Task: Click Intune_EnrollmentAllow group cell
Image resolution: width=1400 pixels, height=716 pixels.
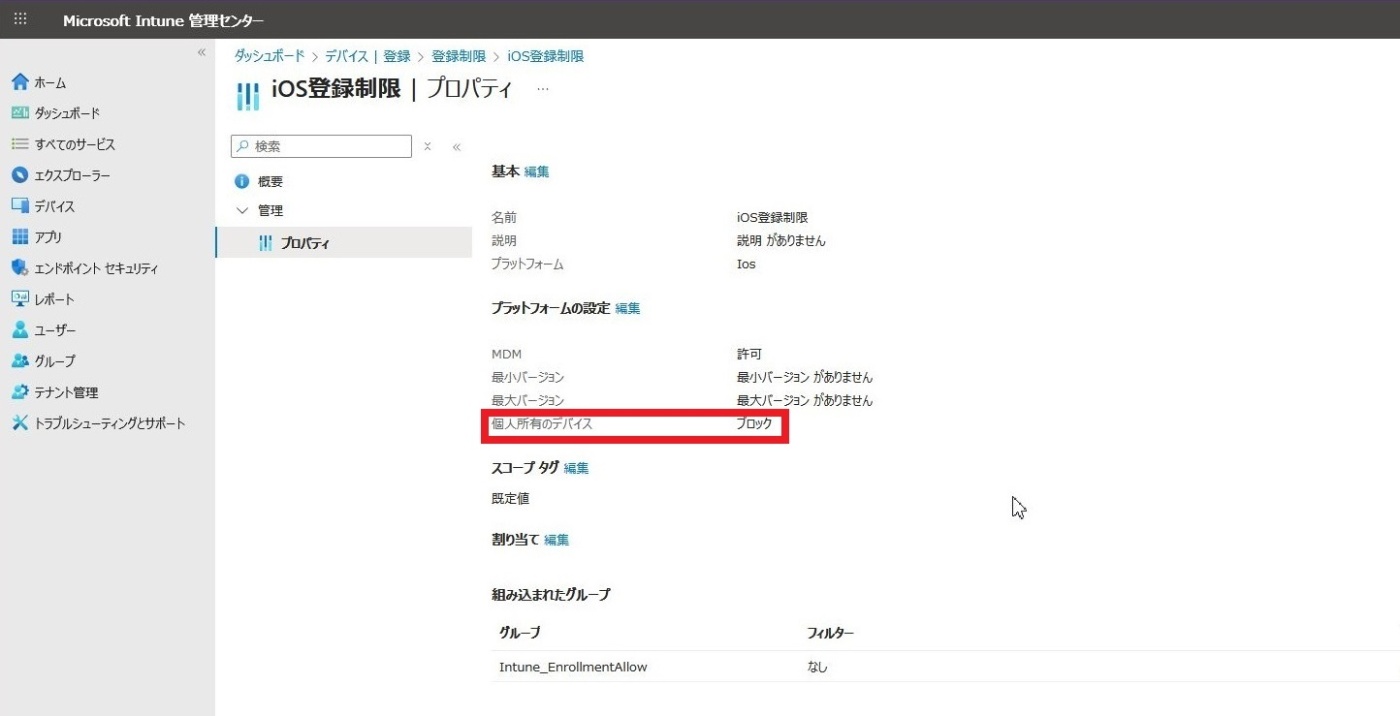Action: (573, 667)
